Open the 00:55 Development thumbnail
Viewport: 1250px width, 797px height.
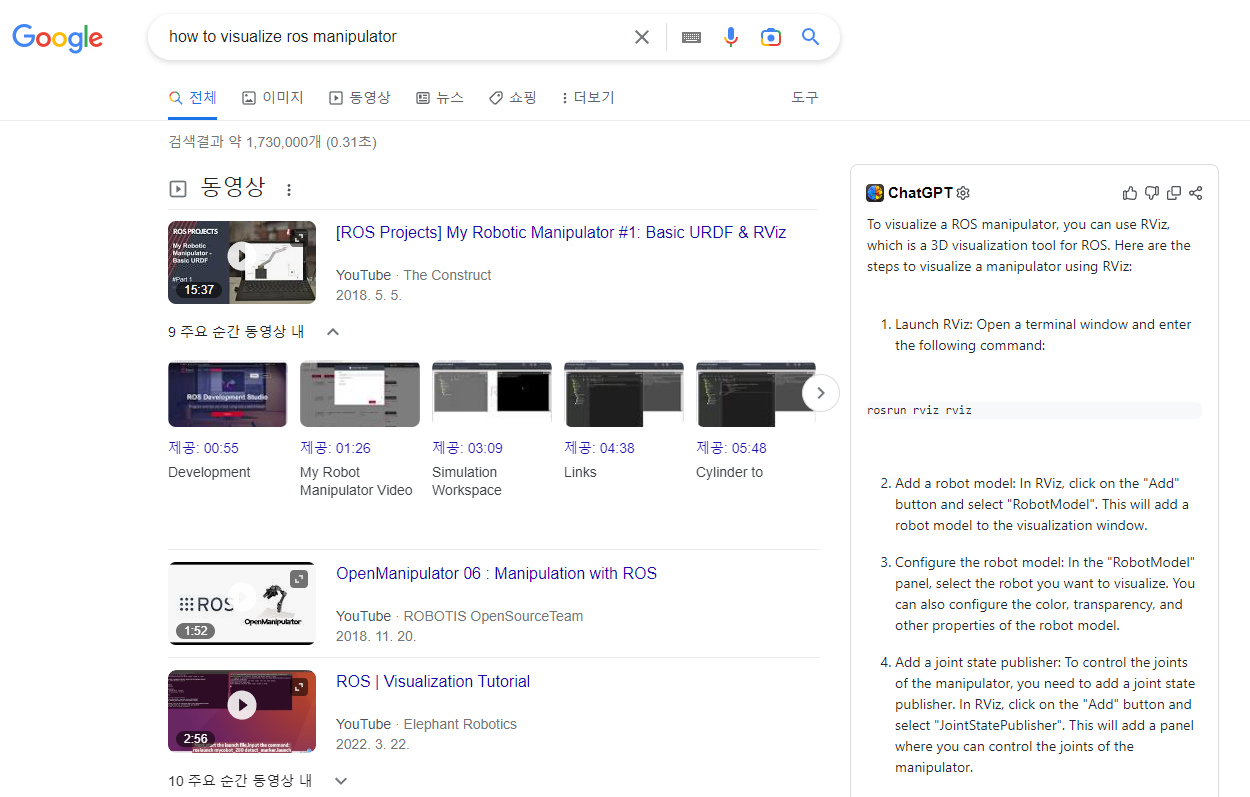(x=228, y=395)
